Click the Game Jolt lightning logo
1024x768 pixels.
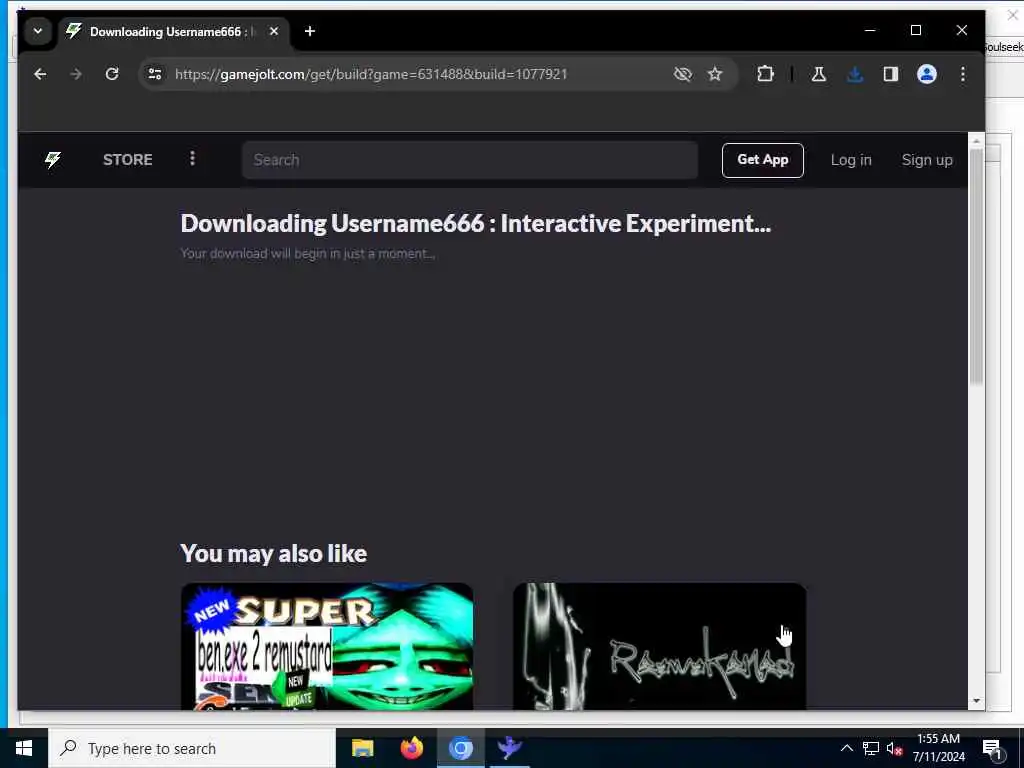click(53, 160)
